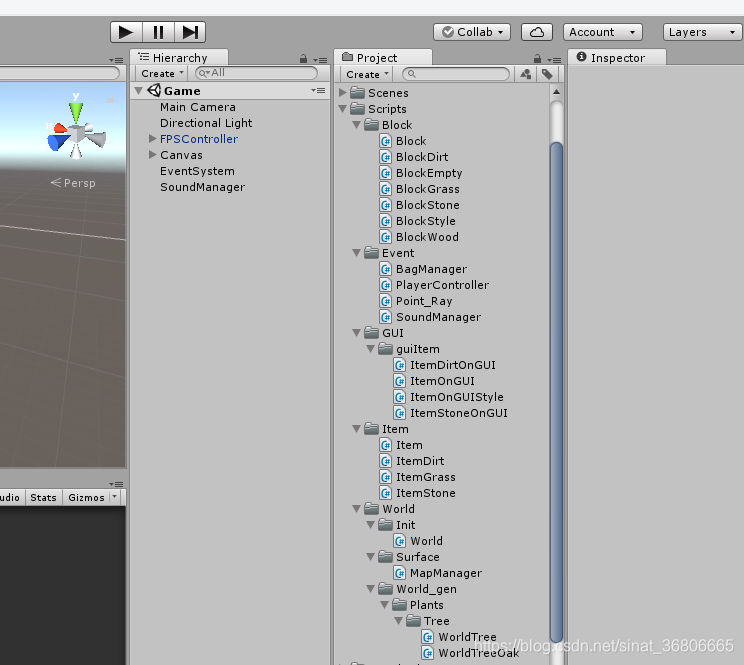Viewport: 744px width, 665px height.
Task: Toggle Persp projection label in Scene view
Action: [x=73, y=183]
